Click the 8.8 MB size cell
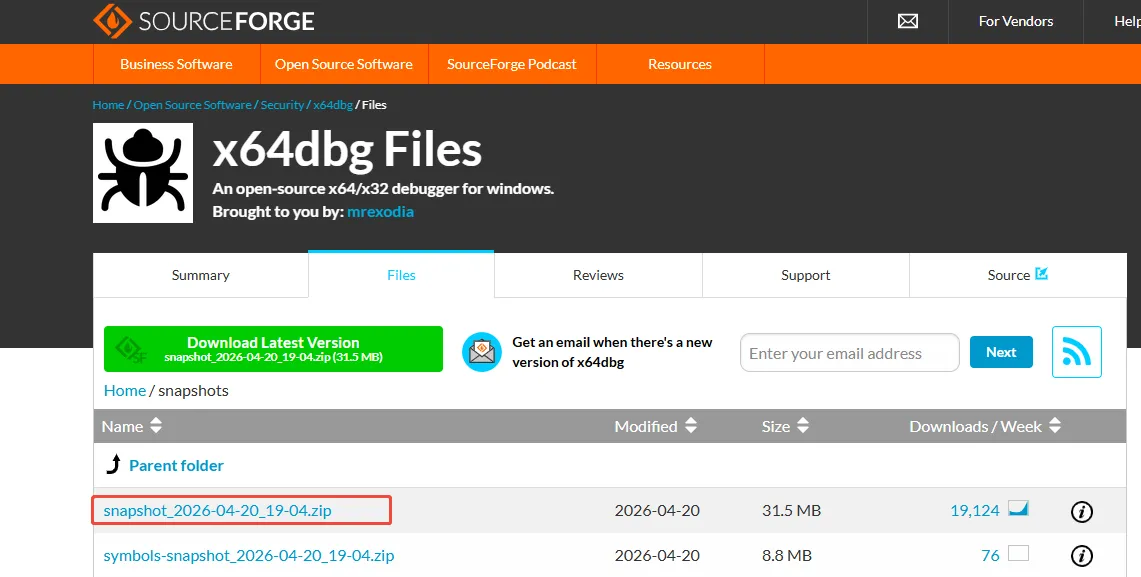This screenshot has height=577, width=1141. 787,556
